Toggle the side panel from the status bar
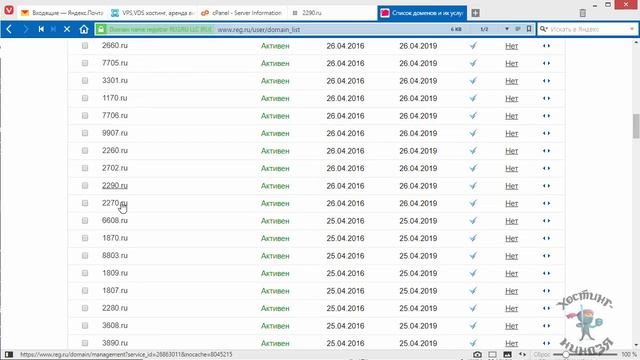 pyautogui.click(x=9, y=355)
